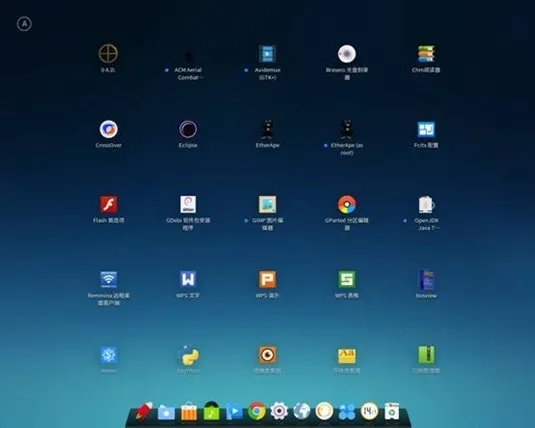Screen dimensions: 535x428
Task: Launch EtherApe (as root)
Action: (347, 129)
